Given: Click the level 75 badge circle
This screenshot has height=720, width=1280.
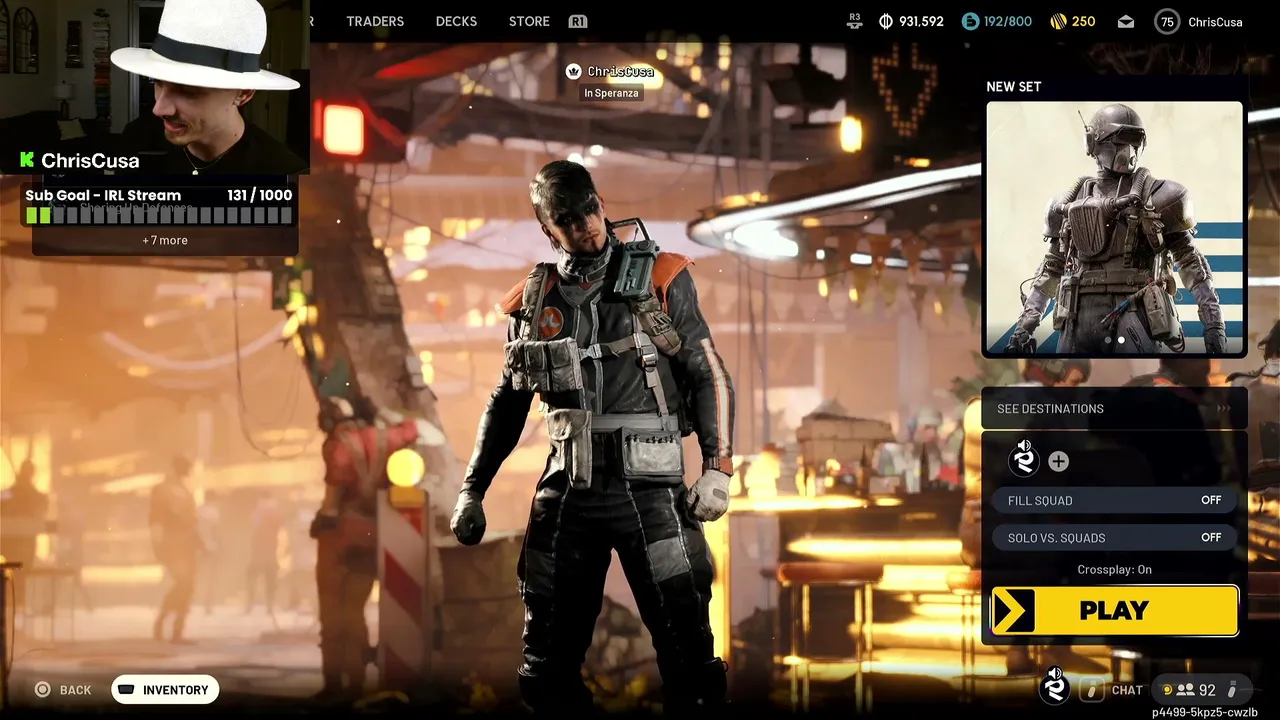Looking at the screenshot, I should click(x=1167, y=22).
